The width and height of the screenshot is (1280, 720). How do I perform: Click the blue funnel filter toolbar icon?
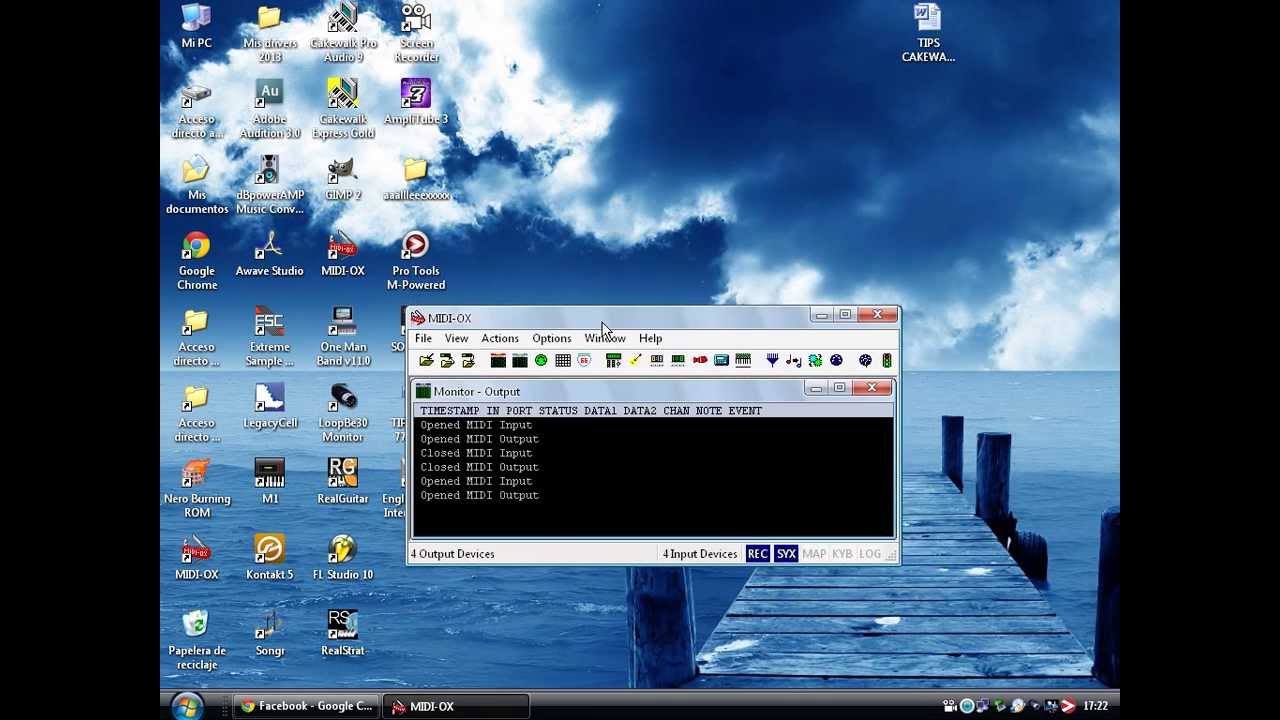point(772,360)
